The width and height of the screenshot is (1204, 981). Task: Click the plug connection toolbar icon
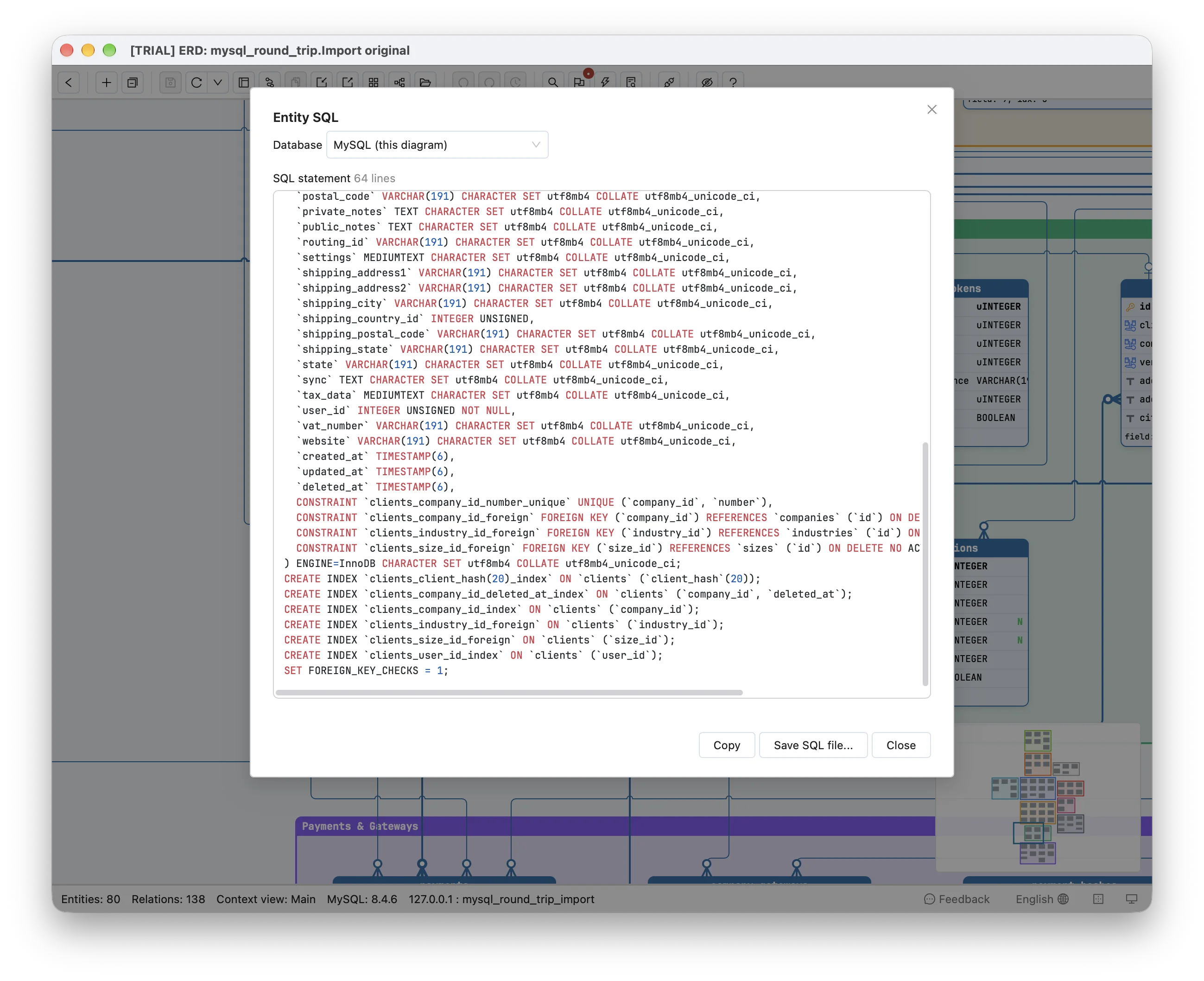click(669, 83)
